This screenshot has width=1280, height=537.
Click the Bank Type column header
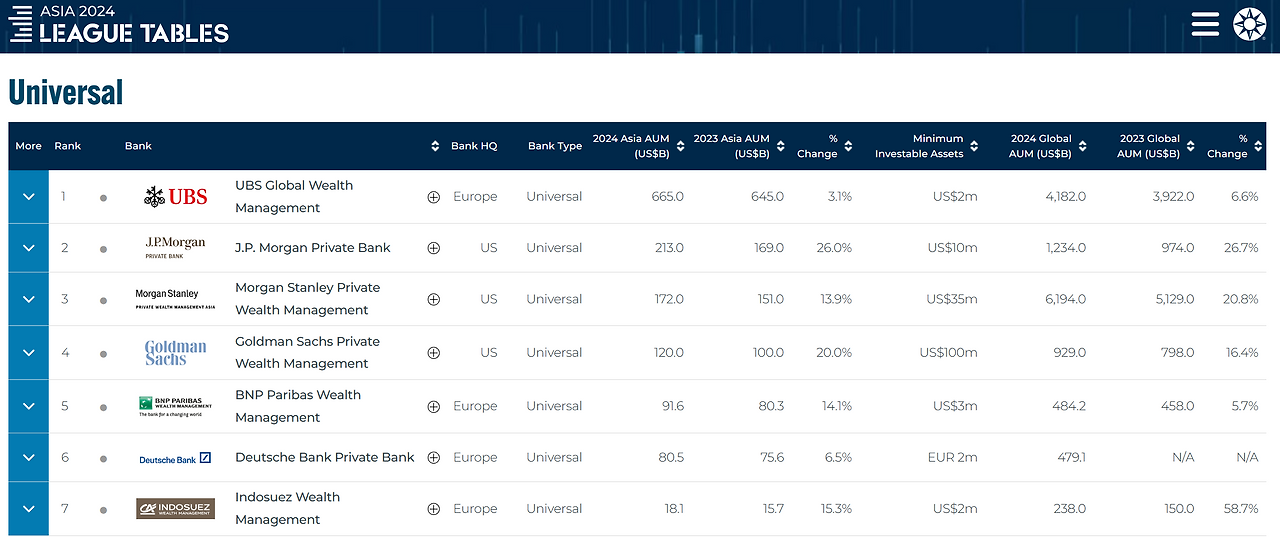[555, 146]
